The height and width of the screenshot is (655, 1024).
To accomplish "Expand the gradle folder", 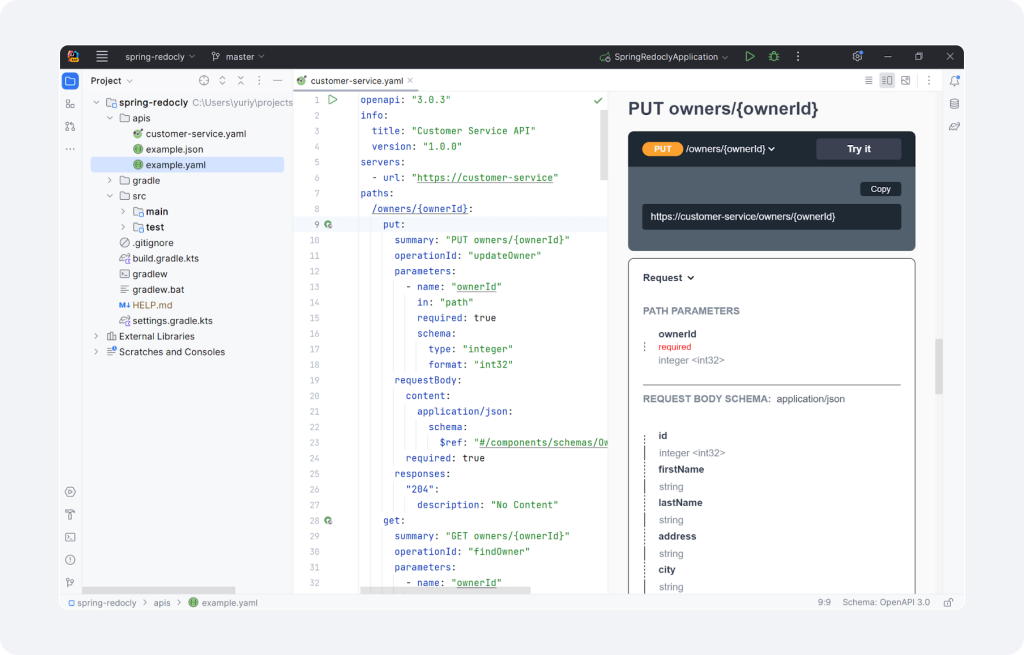I will 110,180.
